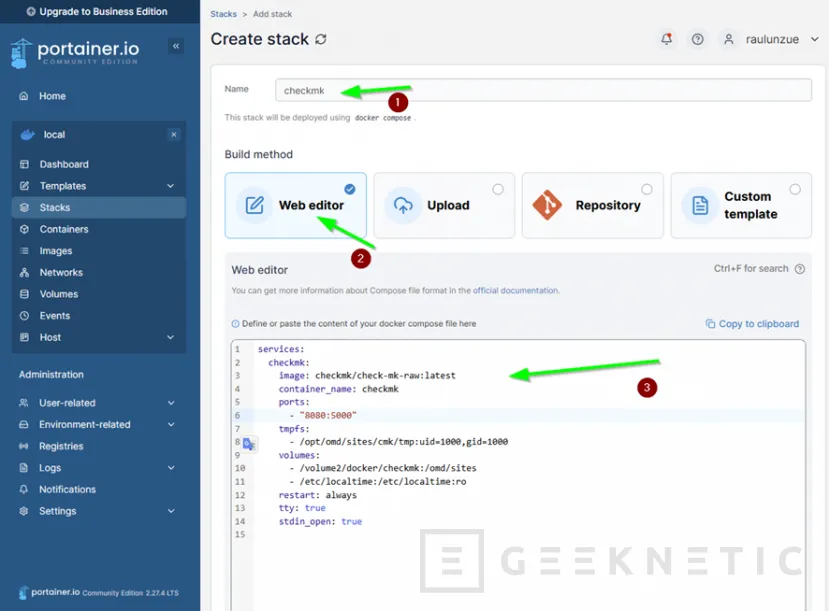829x611 pixels.
Task: Click the Logs document icon
Action: pos(24,468)
